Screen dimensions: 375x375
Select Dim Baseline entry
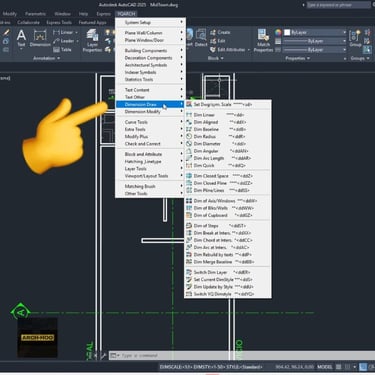(228, 129)
